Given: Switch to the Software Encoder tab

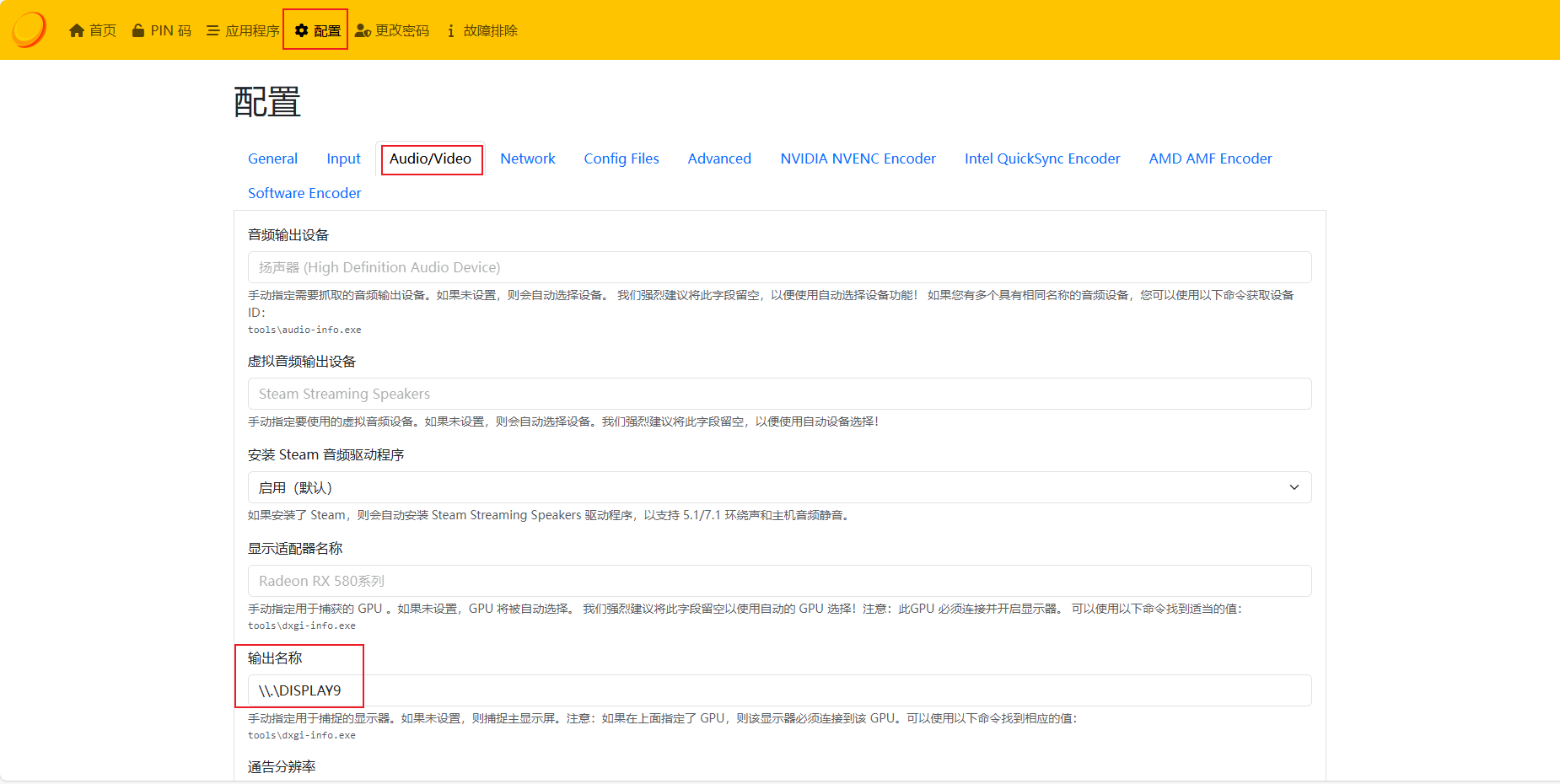Looking at the screenshot, I should pos(304,193).
